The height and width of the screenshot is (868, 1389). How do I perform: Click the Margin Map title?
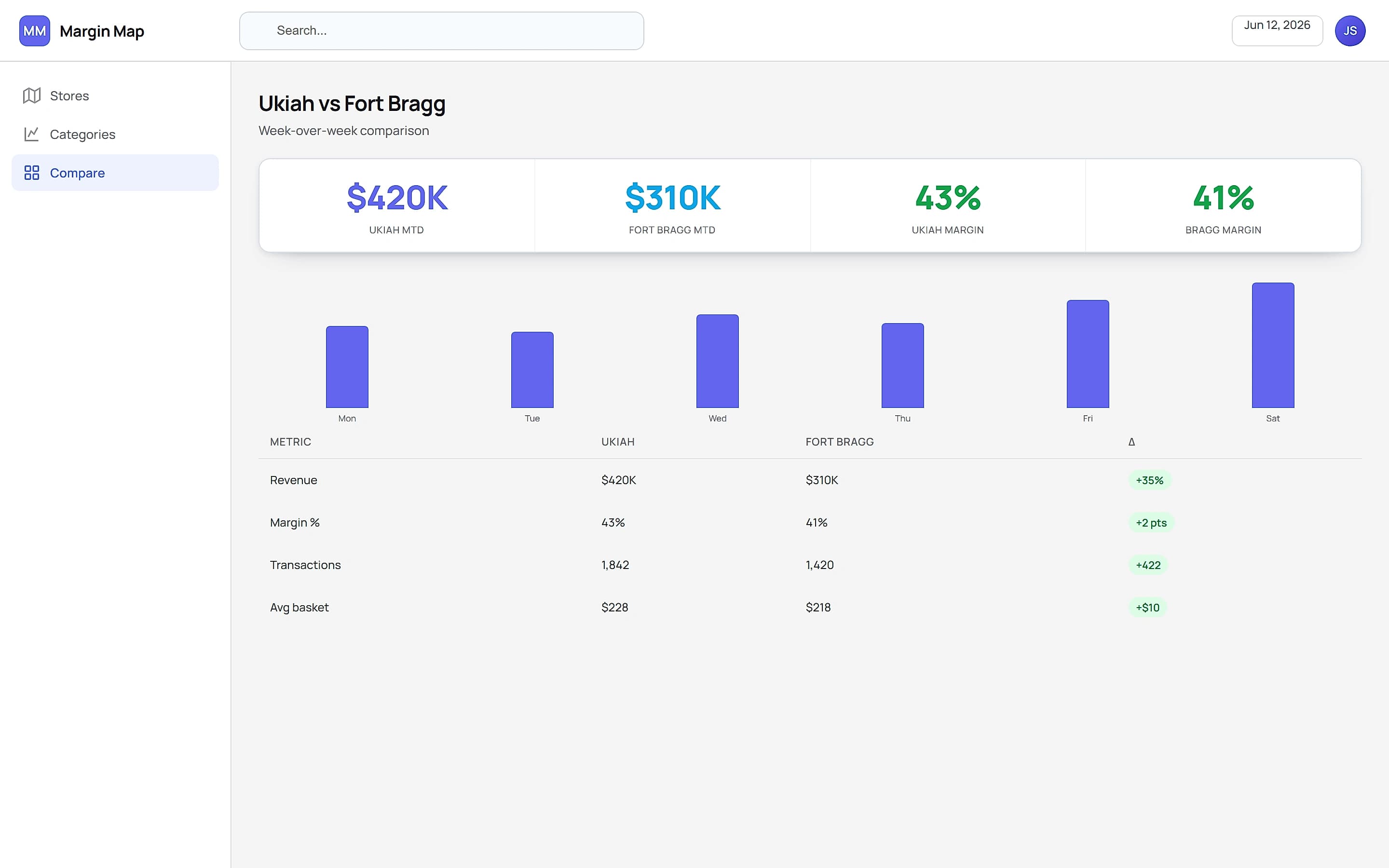102,31
